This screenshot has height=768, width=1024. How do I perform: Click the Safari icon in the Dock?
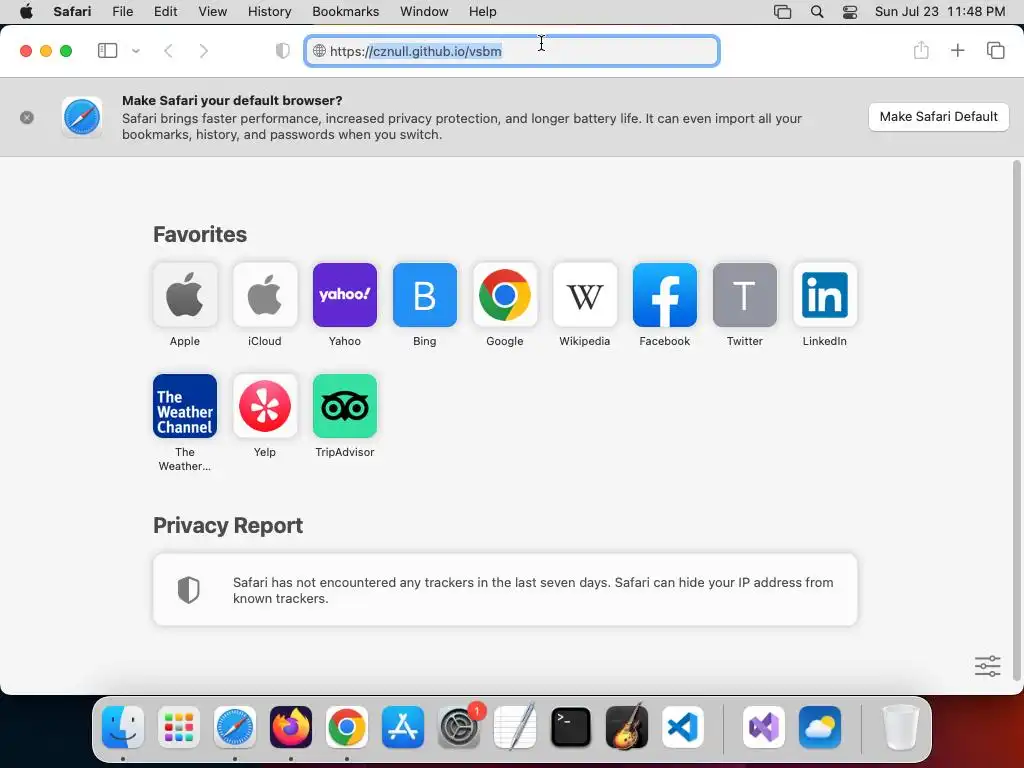234,727
